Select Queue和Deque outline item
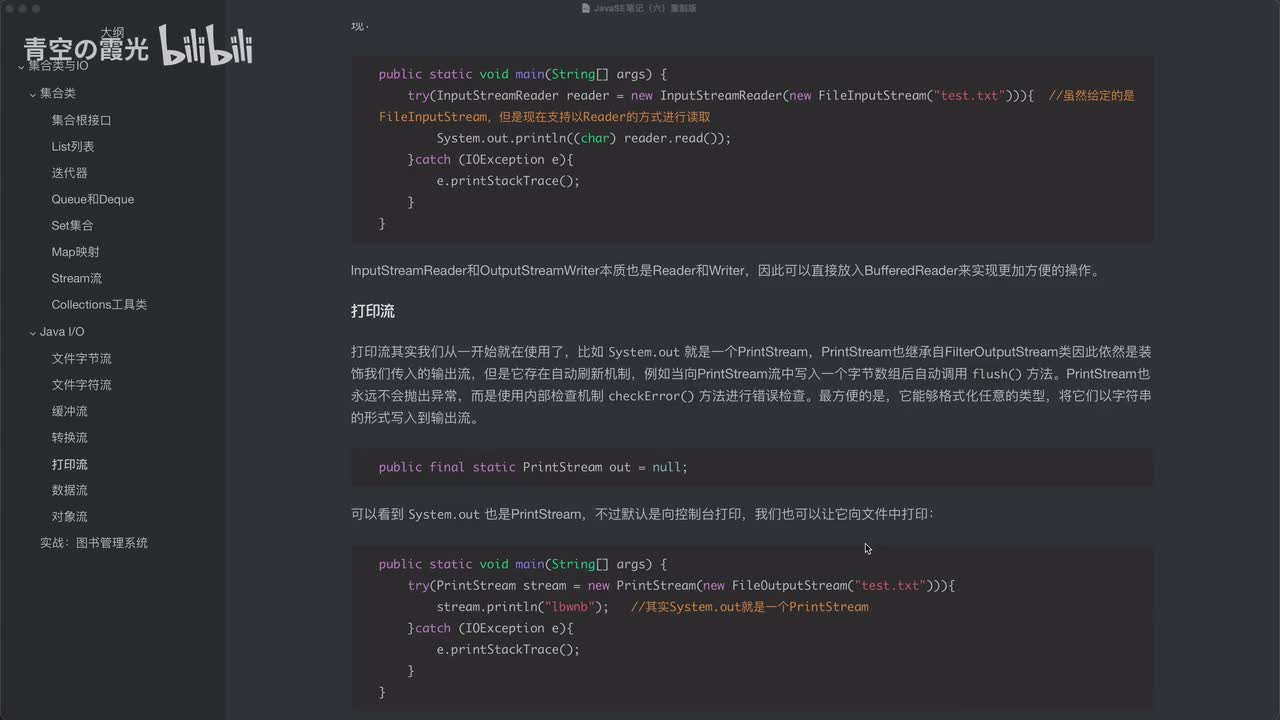Viewport: 1280px width, 720px height. point(93,199)
